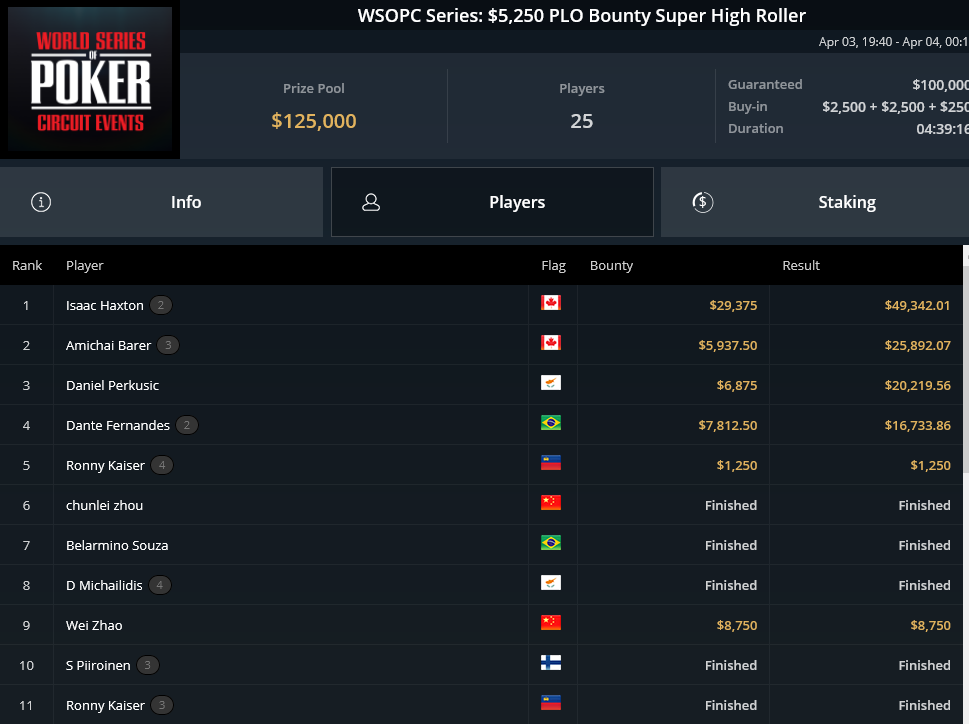Screen dimensions: 969x724
Task: Click the Cyprus flag beside Daniel Perkusic
Action: pos(551,383)
